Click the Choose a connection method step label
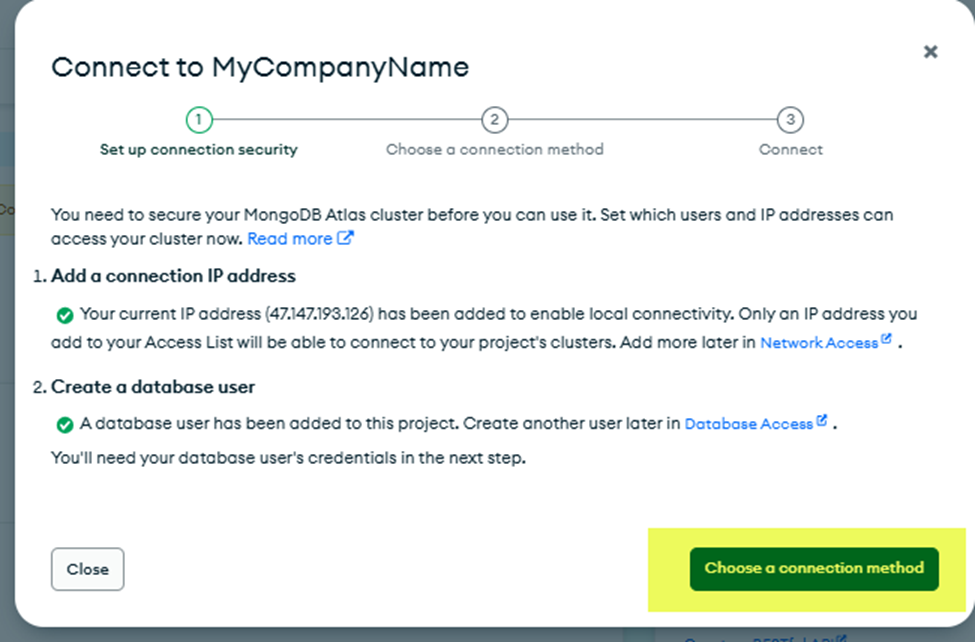 (x=494, y=149)
